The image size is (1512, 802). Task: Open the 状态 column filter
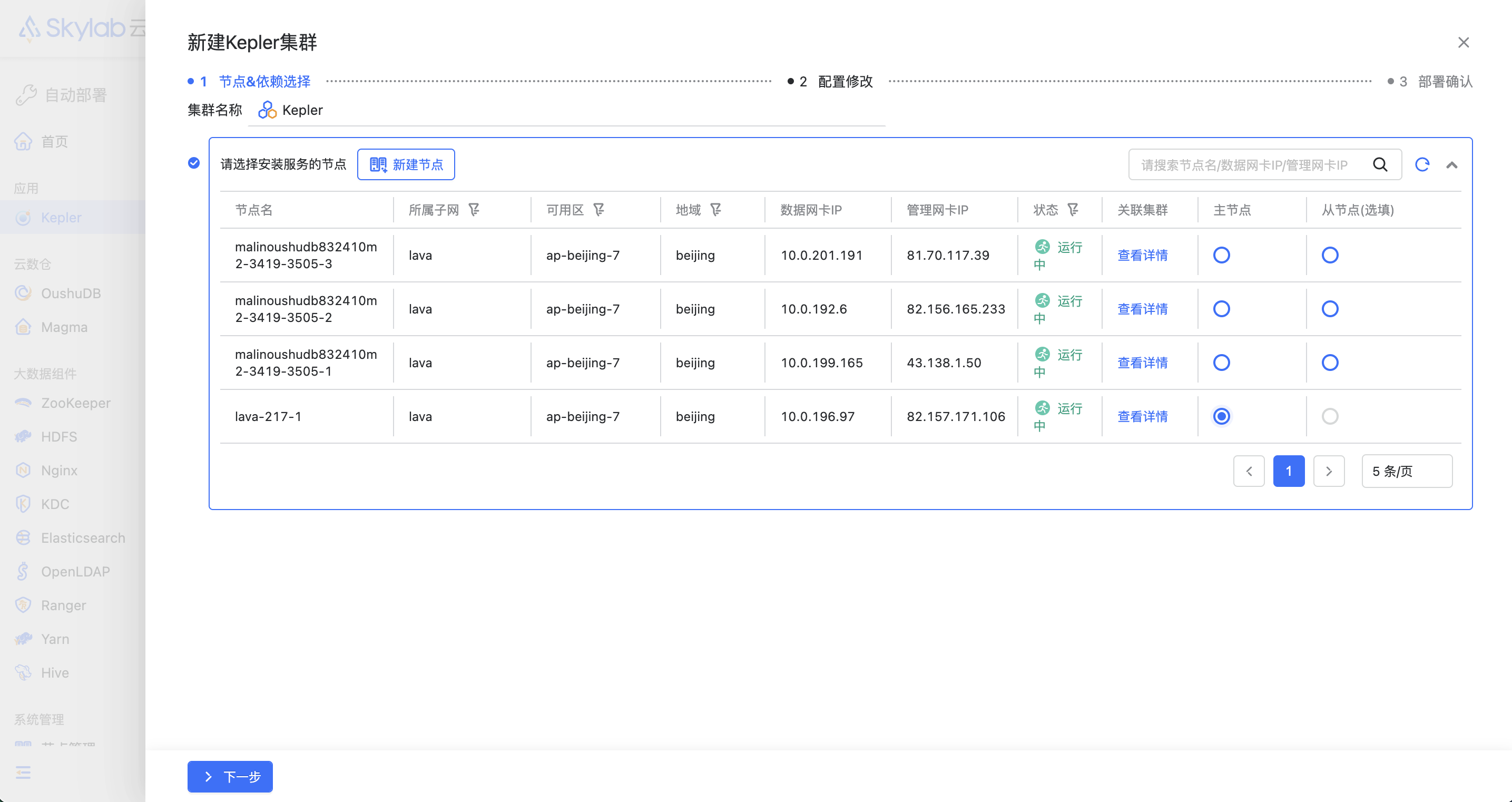[x=1073, y=210]
